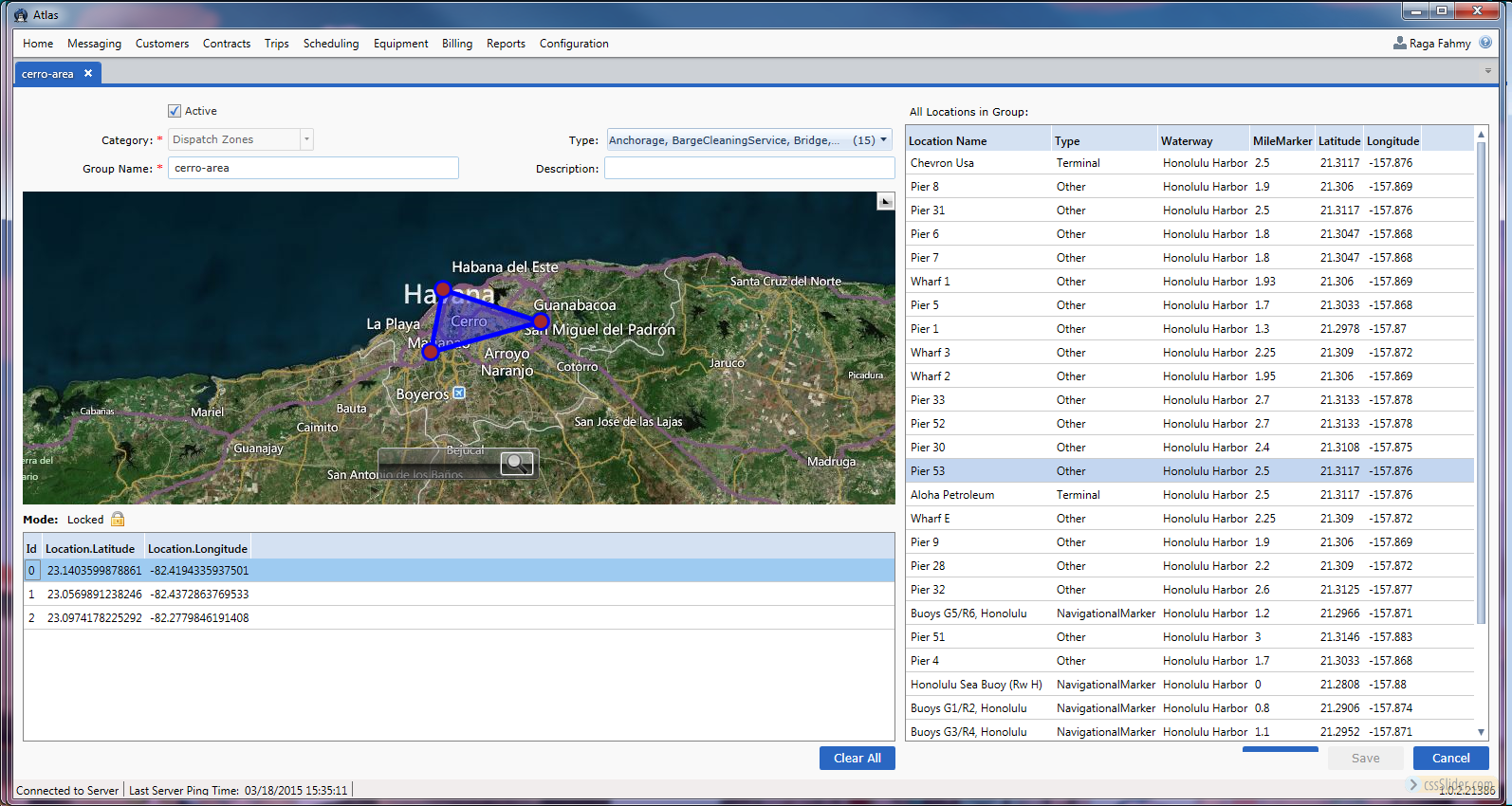This screenshot has height=806, width=1512.
Task: Select the Chevron Usa location row
Action: pyautogui.click(x=1189, y=163)
